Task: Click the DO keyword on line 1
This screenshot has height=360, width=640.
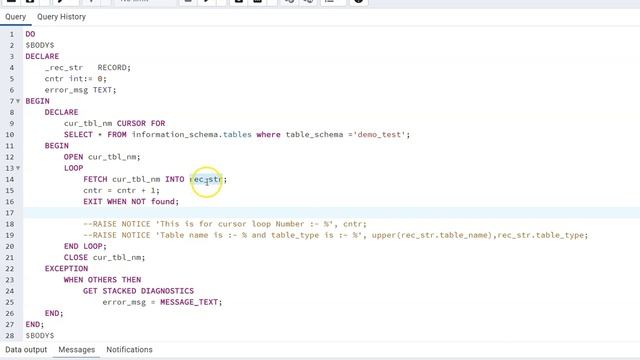Action: tap(30, 34)
